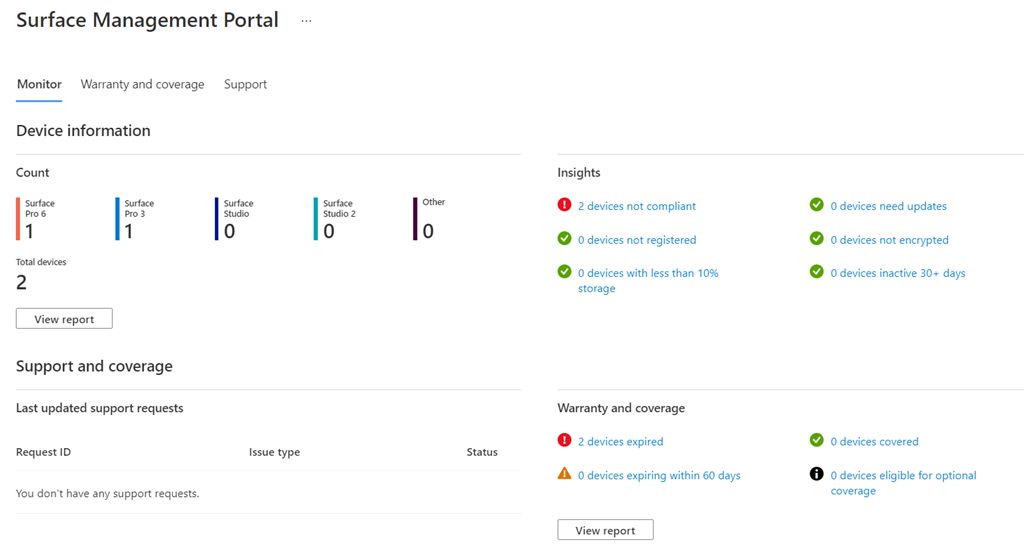The image size is (1024, 560).
Task: Open the Support tab
Action: [245, 84]
